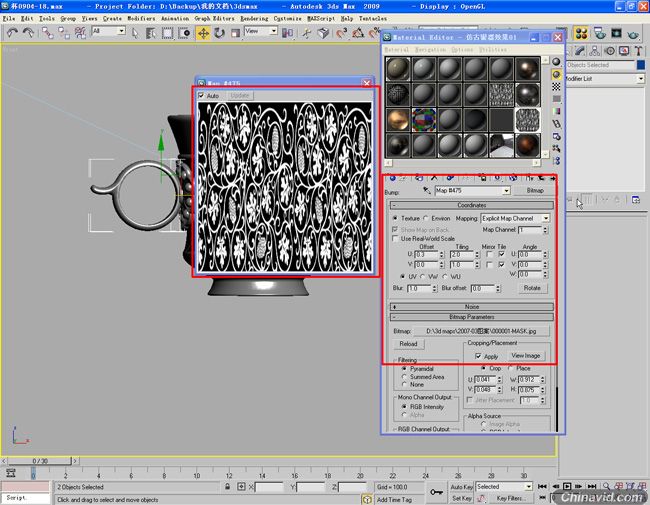The image size is (650, 505).
Task: Click the View Image button
Action: (x=525, y=356)
